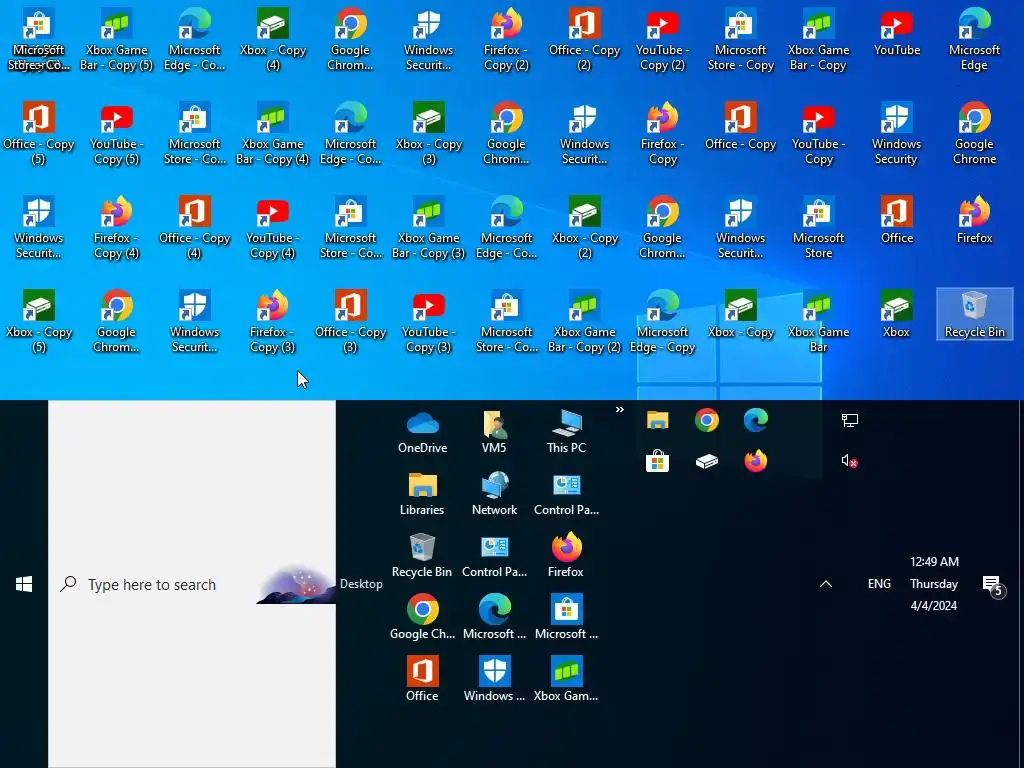Select the Xbox Game Bar - Copy (2) icon
1024x768 pixels.
pyautogui.click(x=584, y=323)
